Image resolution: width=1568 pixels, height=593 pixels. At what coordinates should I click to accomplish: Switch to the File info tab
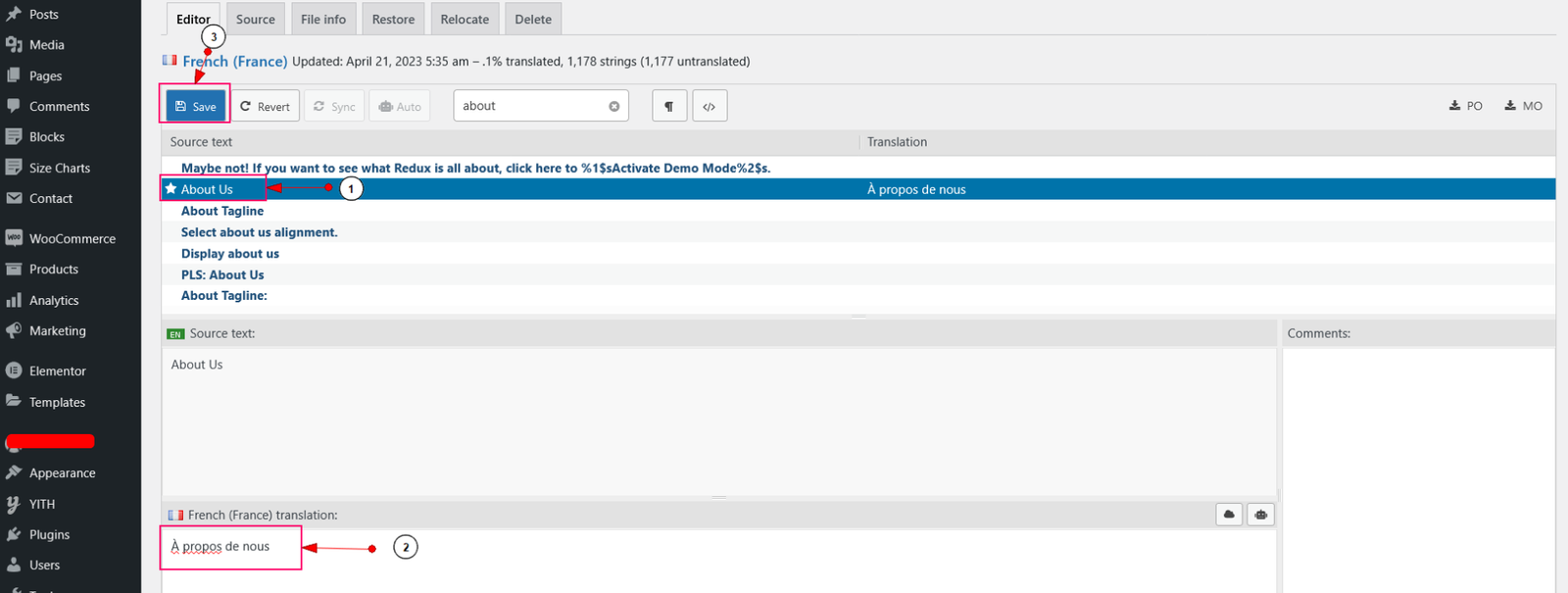tap(323, 20)
